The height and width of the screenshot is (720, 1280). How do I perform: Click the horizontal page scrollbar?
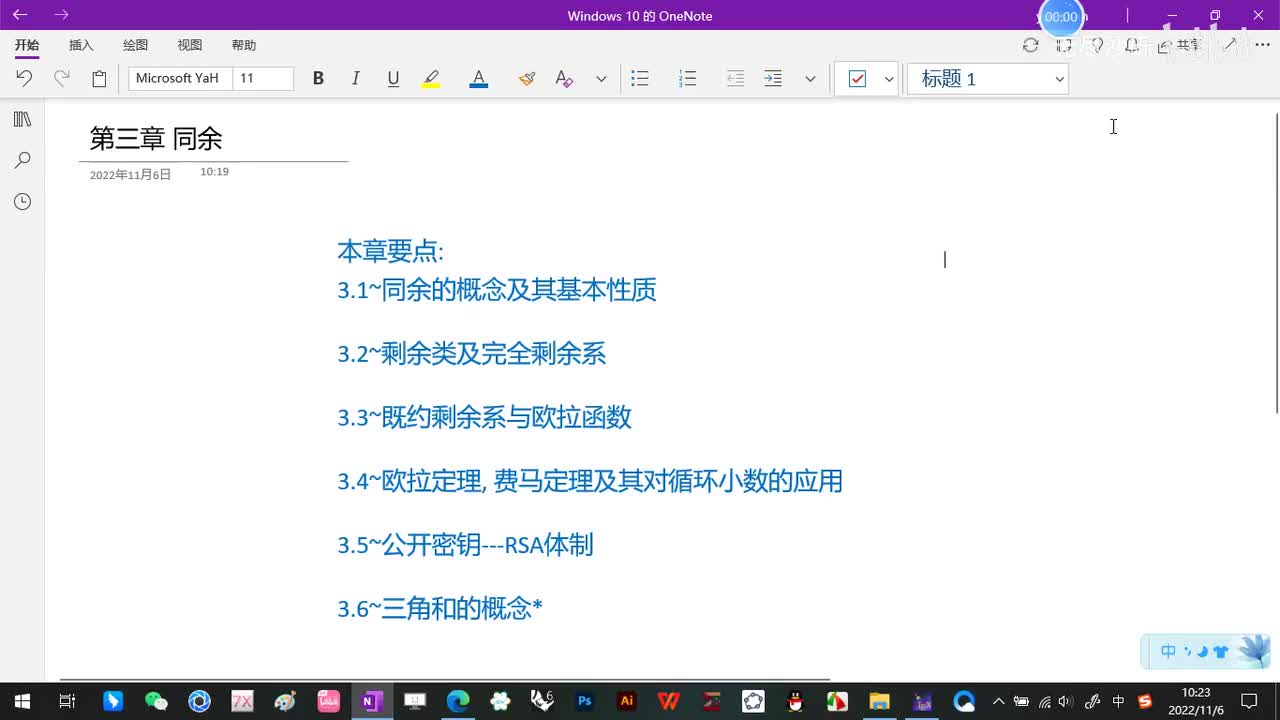point(445,679)
